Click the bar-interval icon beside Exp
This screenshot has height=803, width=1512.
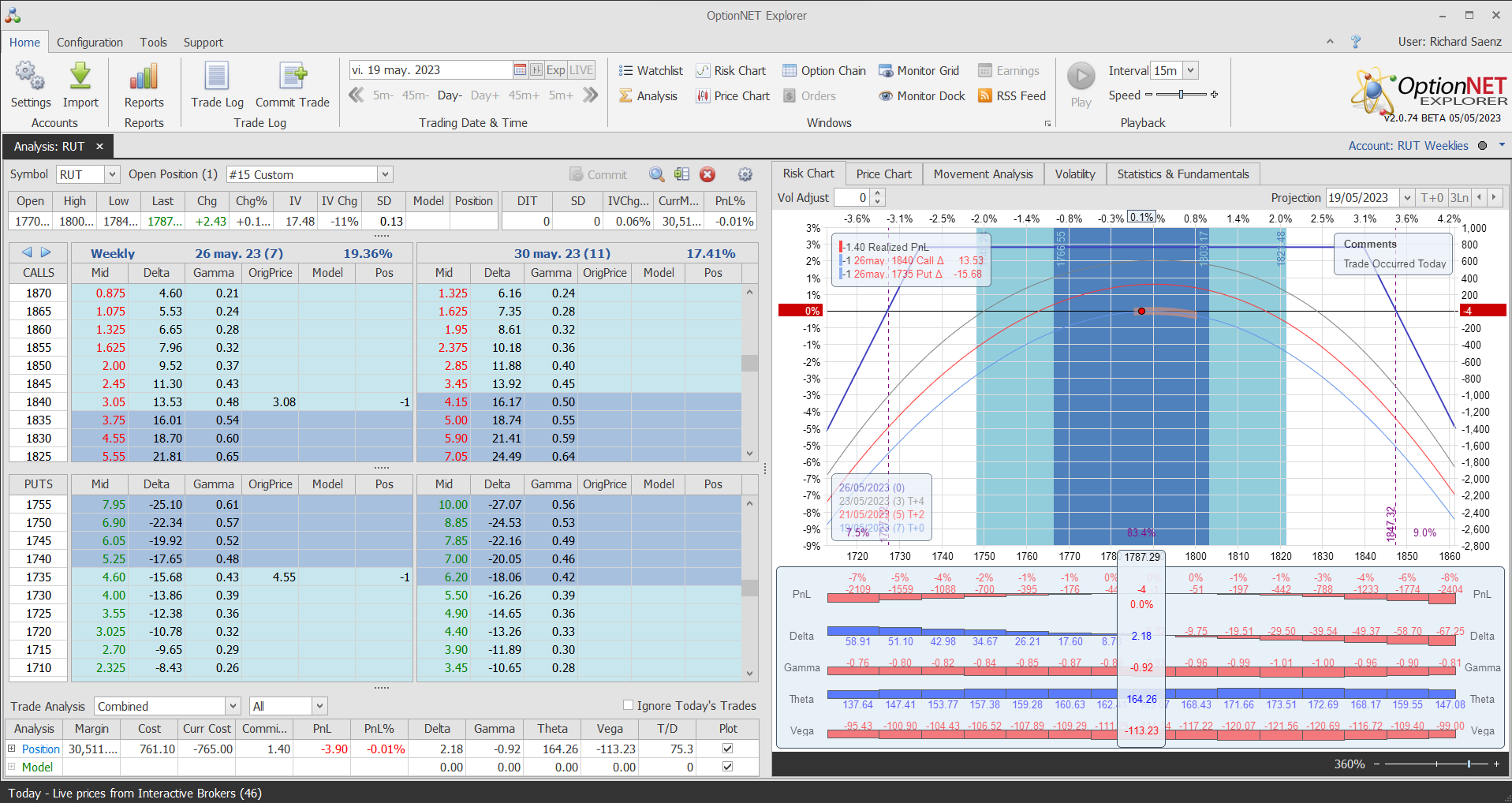536,70
